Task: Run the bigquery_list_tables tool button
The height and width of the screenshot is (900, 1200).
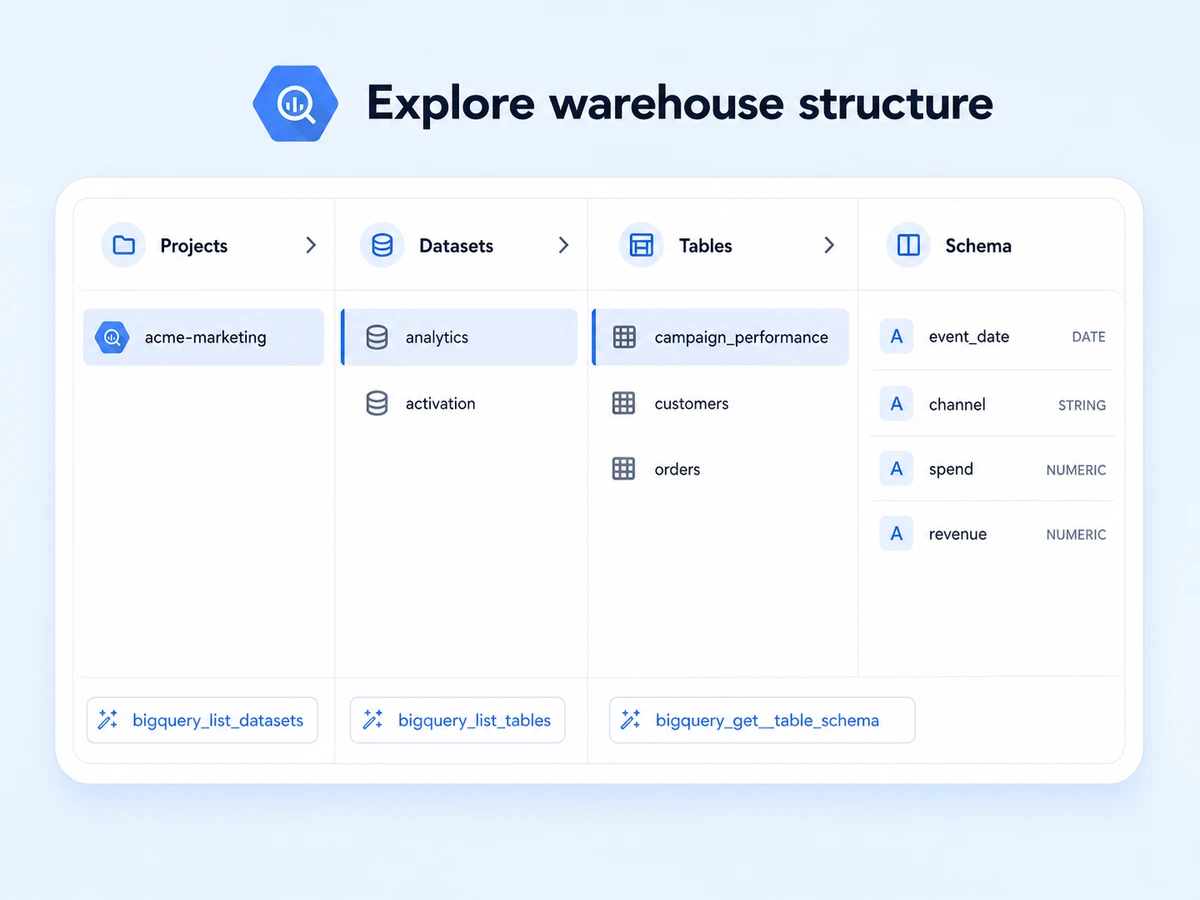Action: point(457,720)
